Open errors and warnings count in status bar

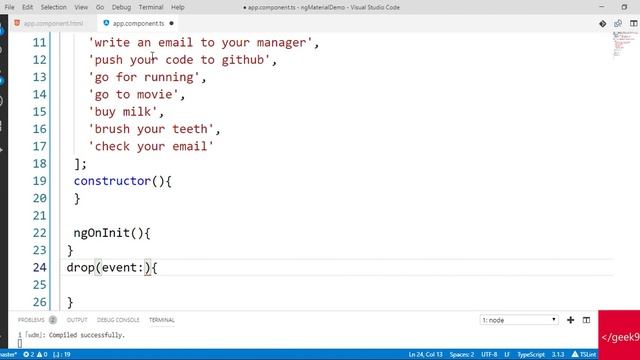[35, 354]
